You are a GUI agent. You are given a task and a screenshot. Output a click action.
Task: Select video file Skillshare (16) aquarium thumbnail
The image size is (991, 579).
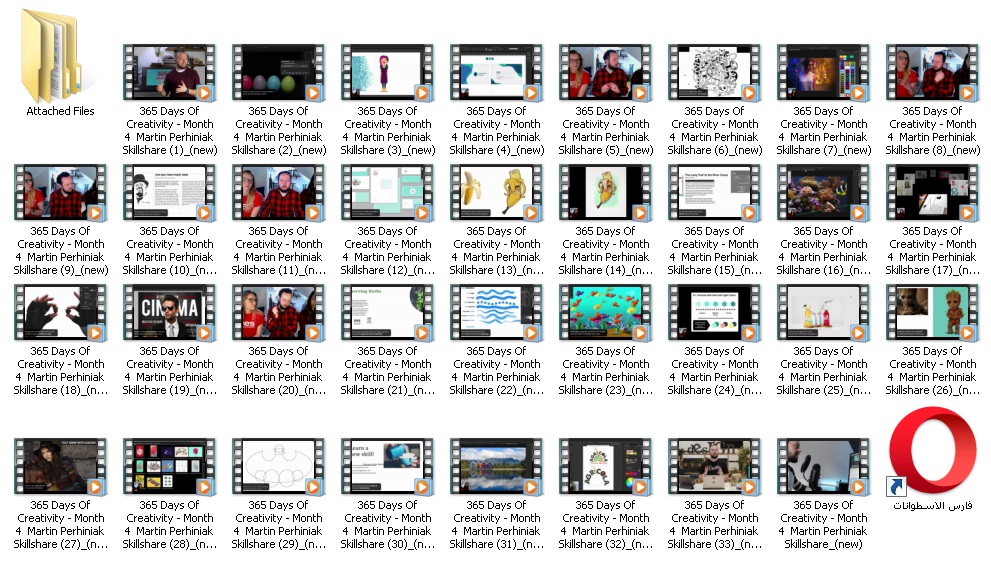tap(824, 193)
